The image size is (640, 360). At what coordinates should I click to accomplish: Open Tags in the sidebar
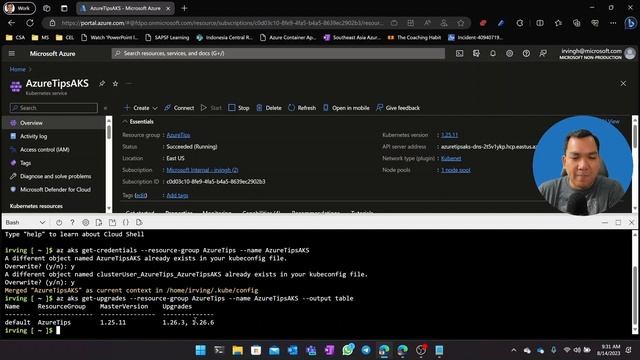point(53,163)
